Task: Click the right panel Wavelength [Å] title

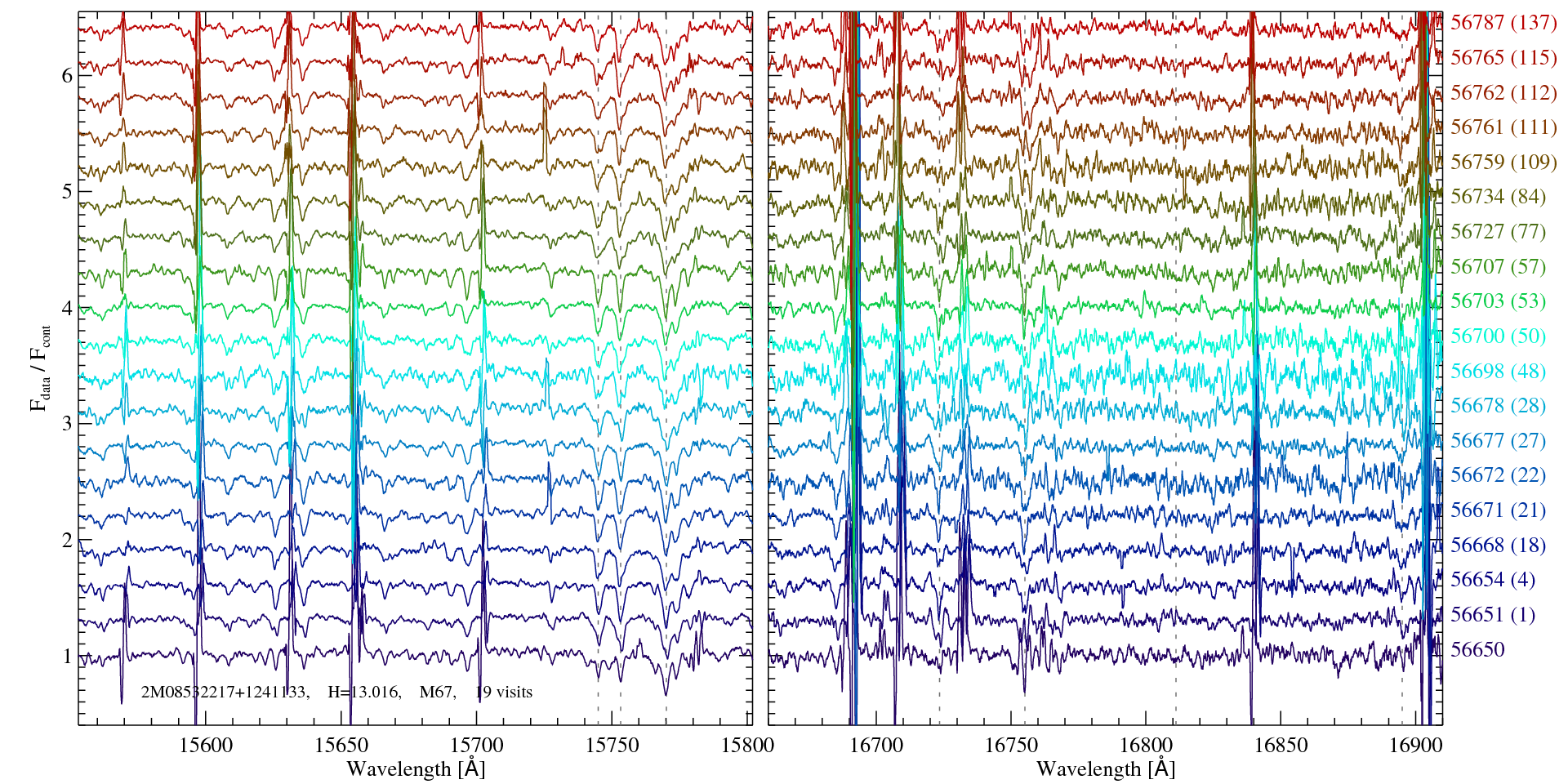Action: coord(1105,769)
